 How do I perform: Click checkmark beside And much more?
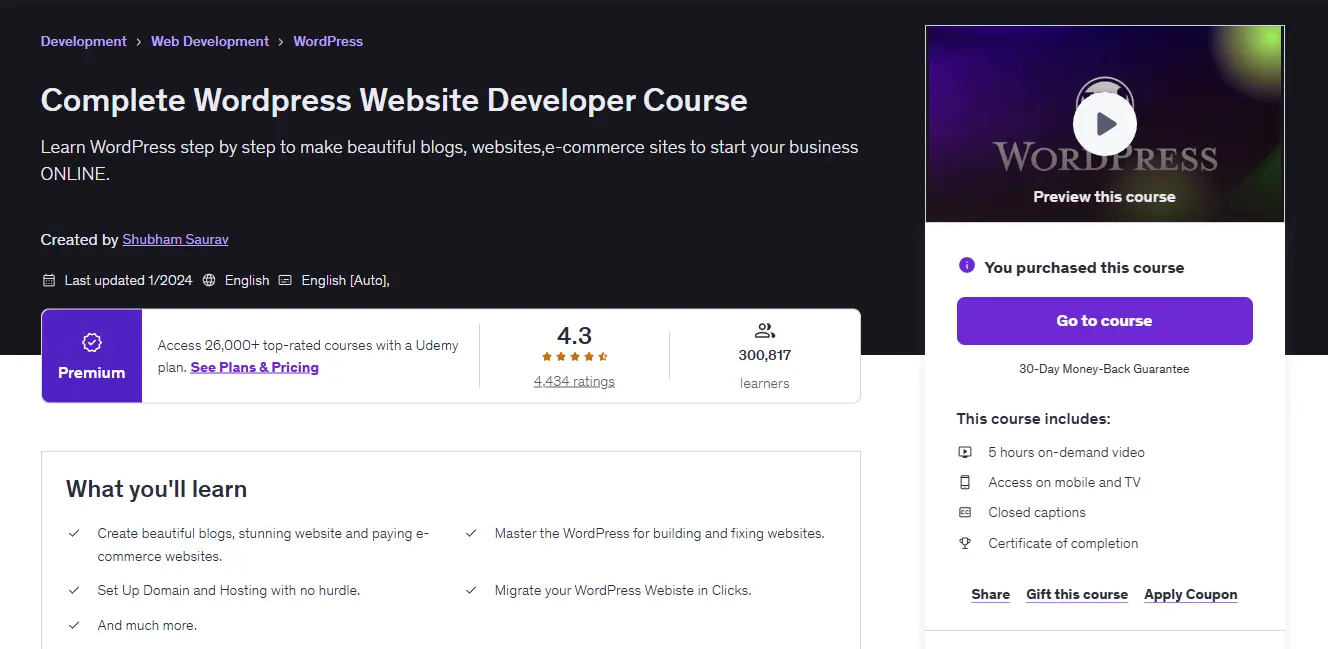click(74, 625)
